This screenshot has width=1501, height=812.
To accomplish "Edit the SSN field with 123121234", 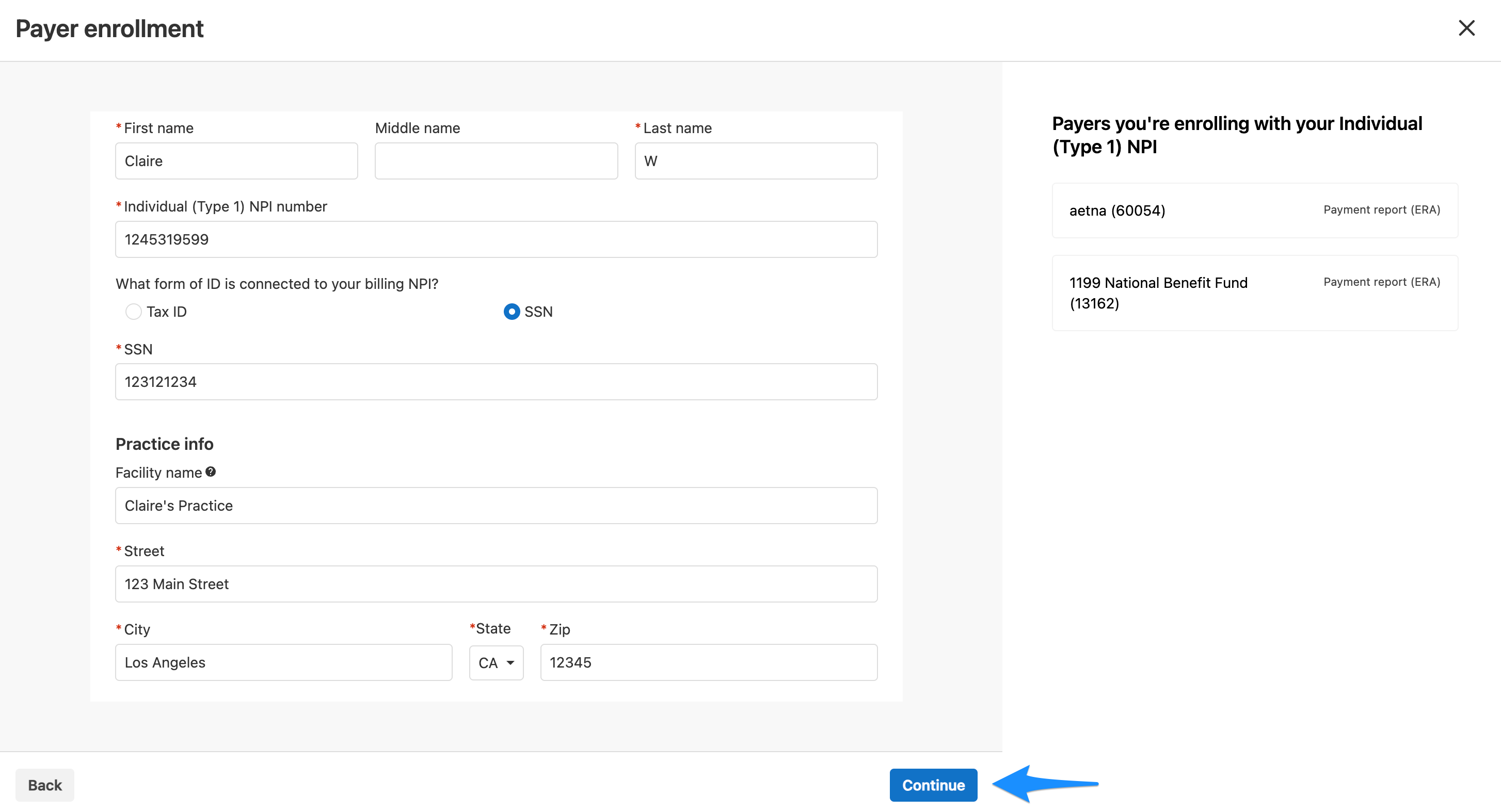I will (496, 382).
